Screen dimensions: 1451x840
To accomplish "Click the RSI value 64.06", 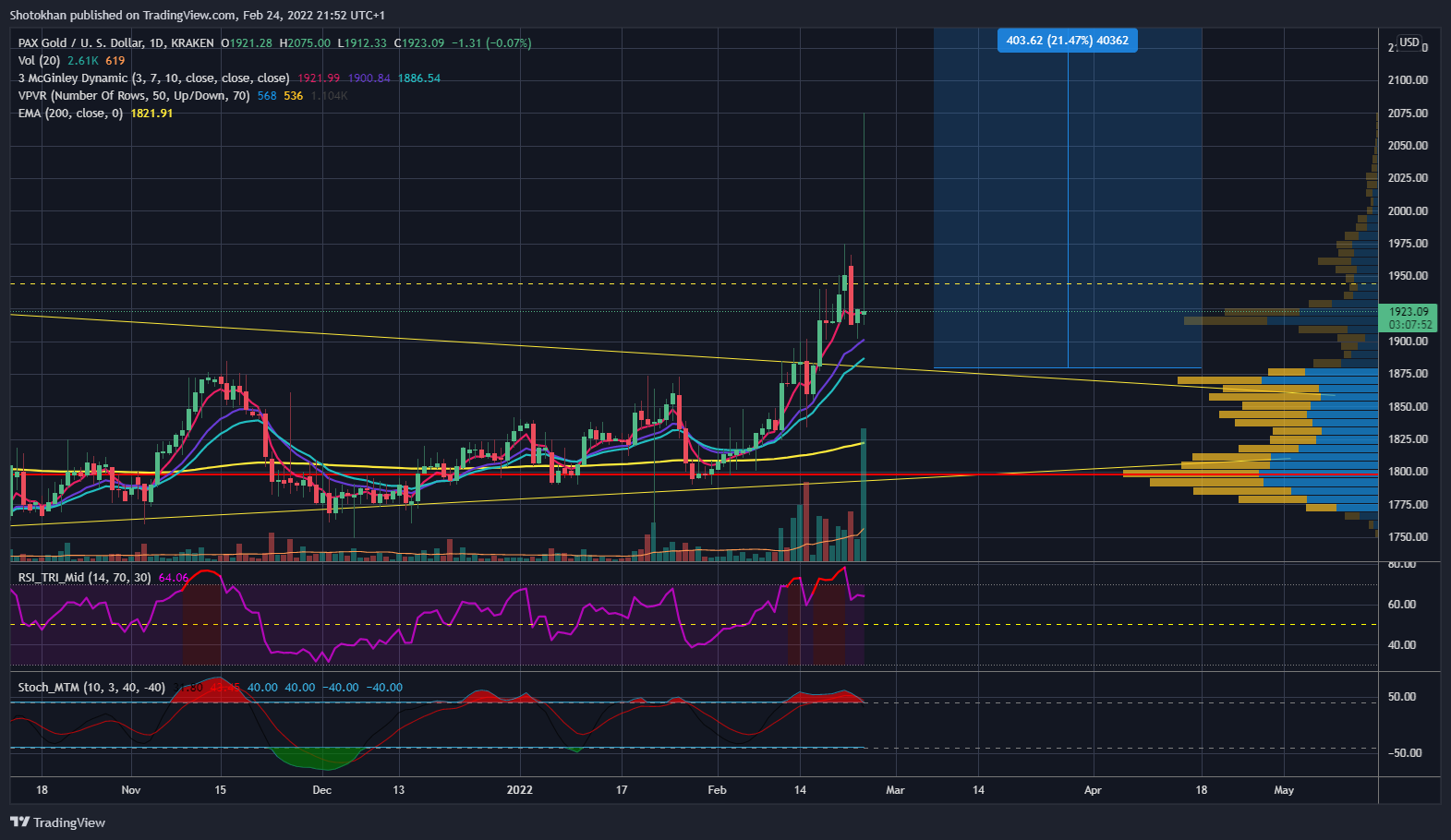I will (173, 578).
